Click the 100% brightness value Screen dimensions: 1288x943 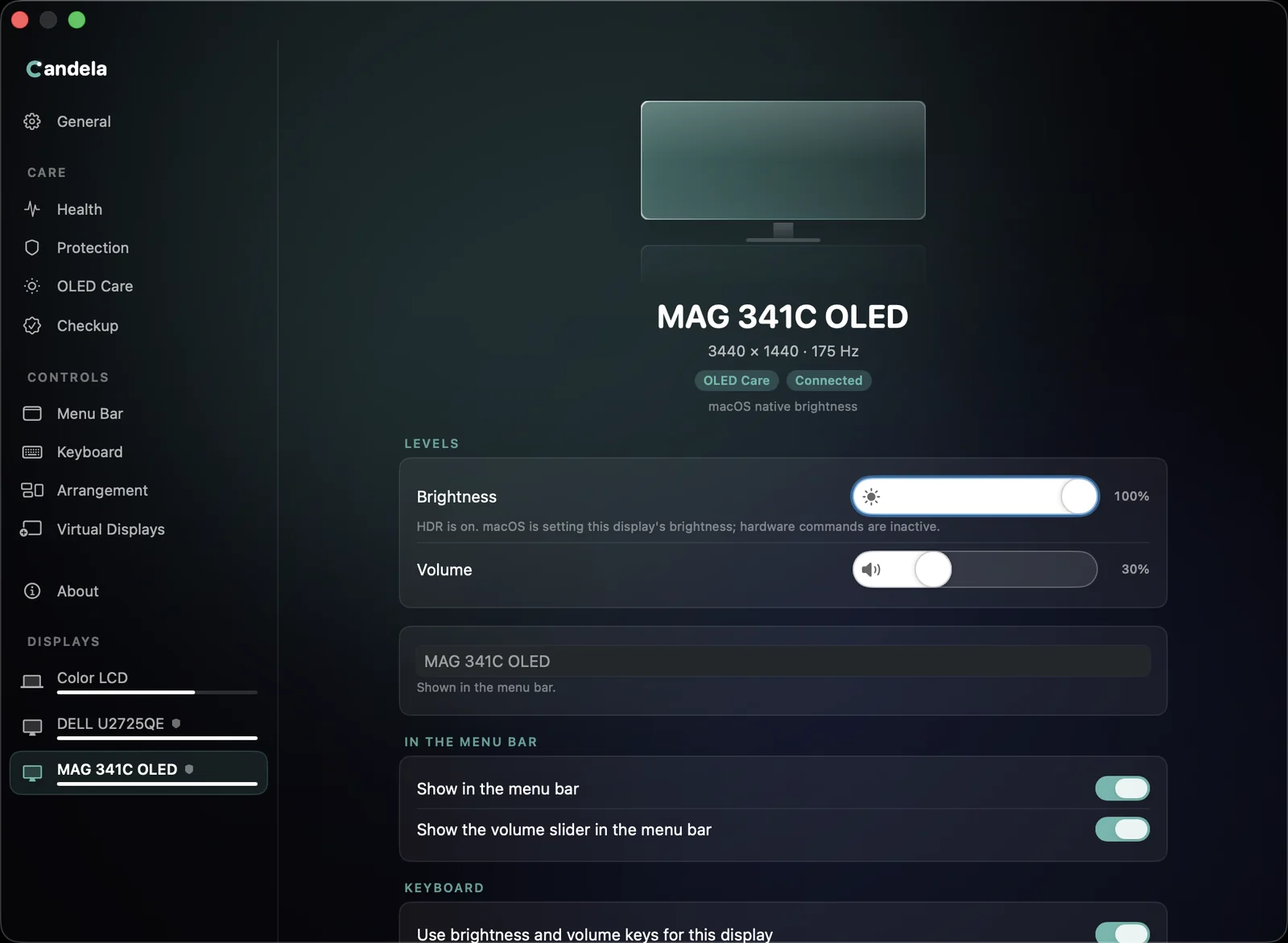point(1131,496)
